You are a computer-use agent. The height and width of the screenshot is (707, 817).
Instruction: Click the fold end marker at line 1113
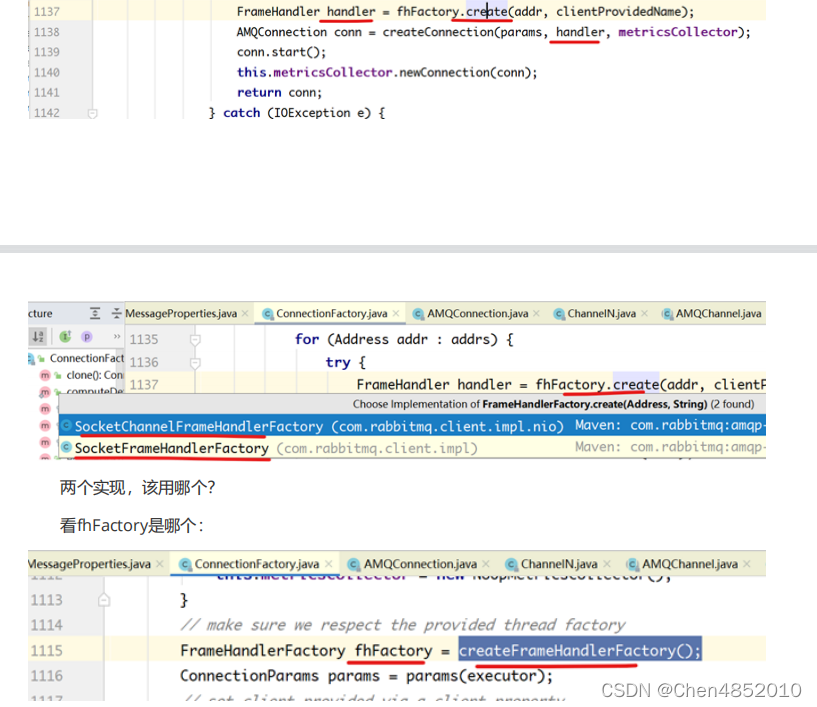click(104, 600)
